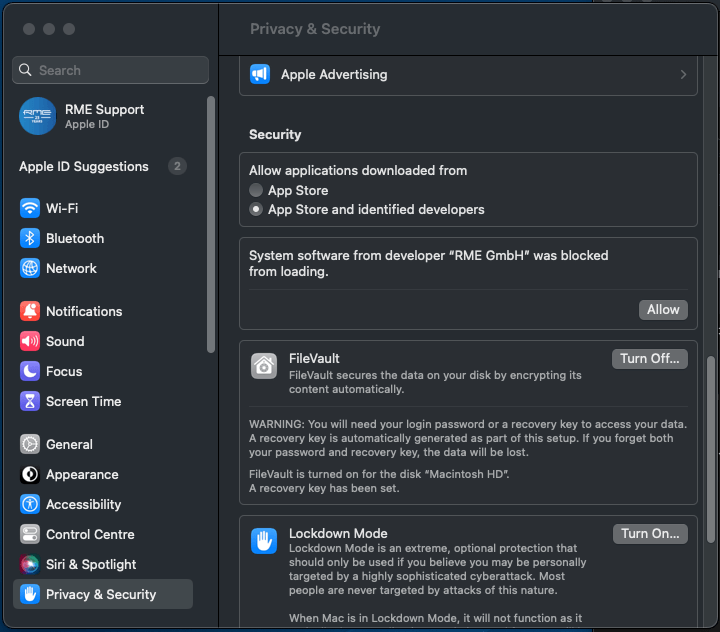The width and height of the screenshot is (720, 632).
Task: Open Focus via the moon icon
Action: click(30, 371)
